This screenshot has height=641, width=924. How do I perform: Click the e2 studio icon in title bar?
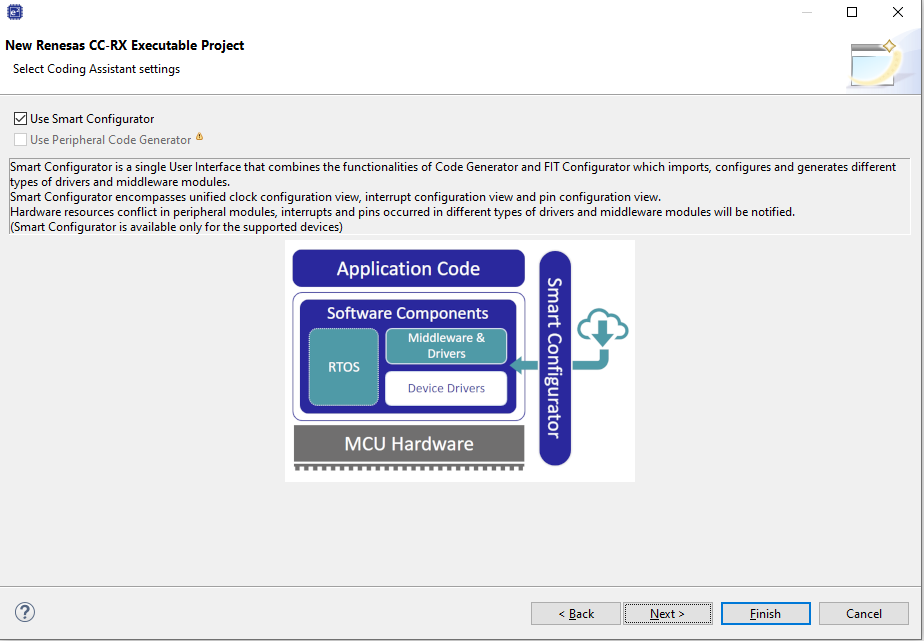(x=15, y=11)
